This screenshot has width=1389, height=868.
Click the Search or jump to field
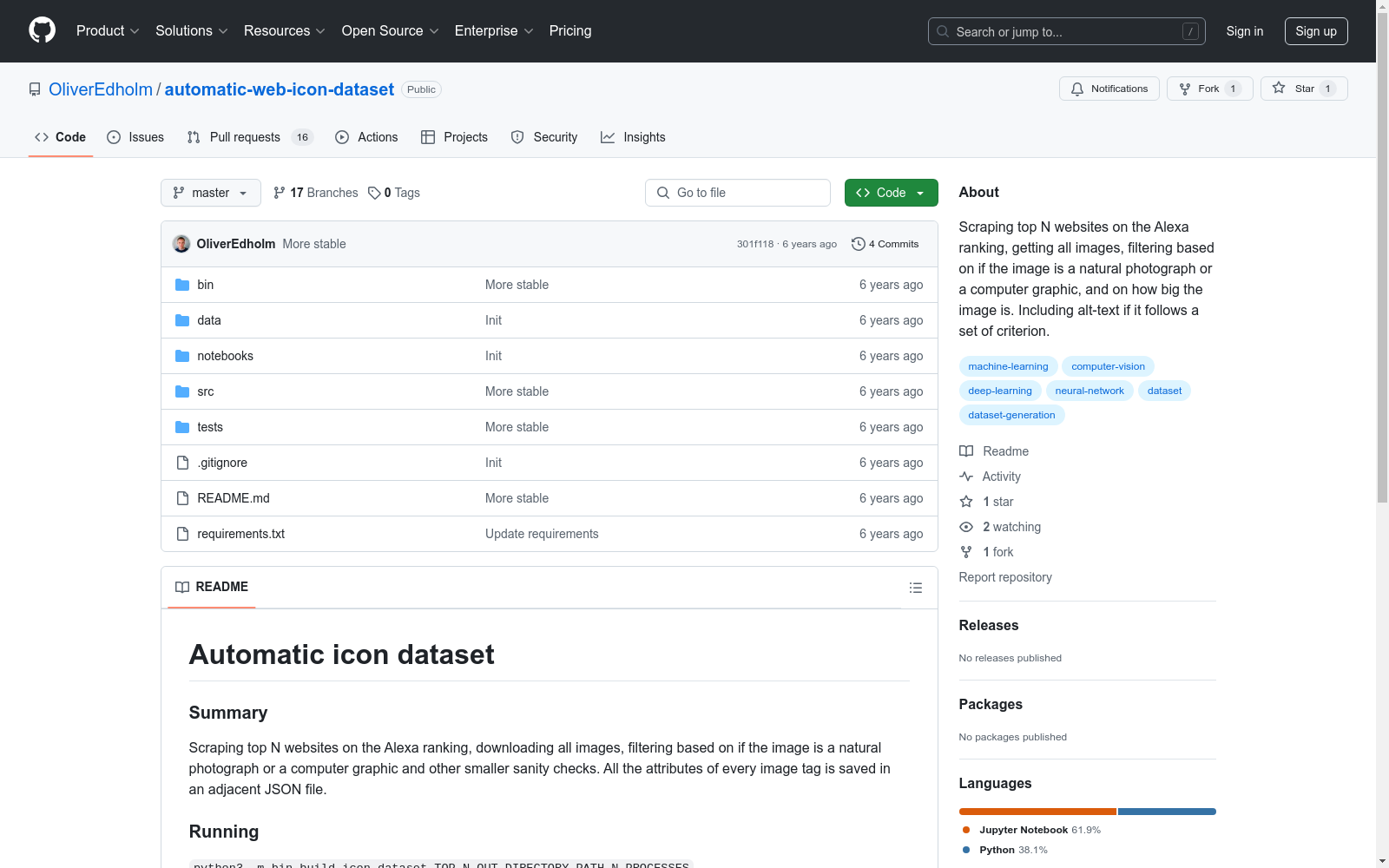click(1067, 31)
